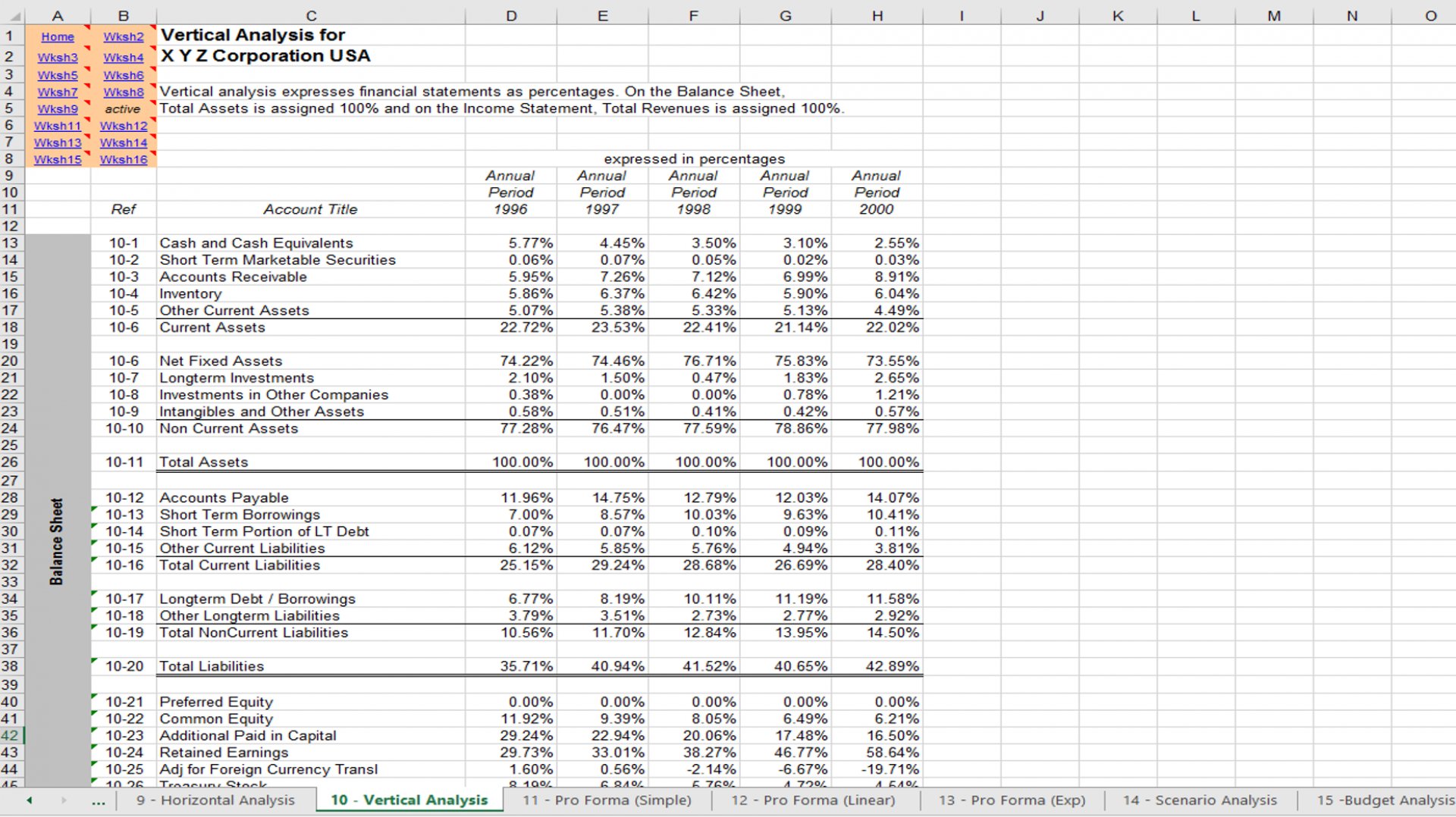Switch to 13 - Pro Forma (Exp) tab
The width and height of the screenshot is (1456, 817).
(x=1012, y=800)
